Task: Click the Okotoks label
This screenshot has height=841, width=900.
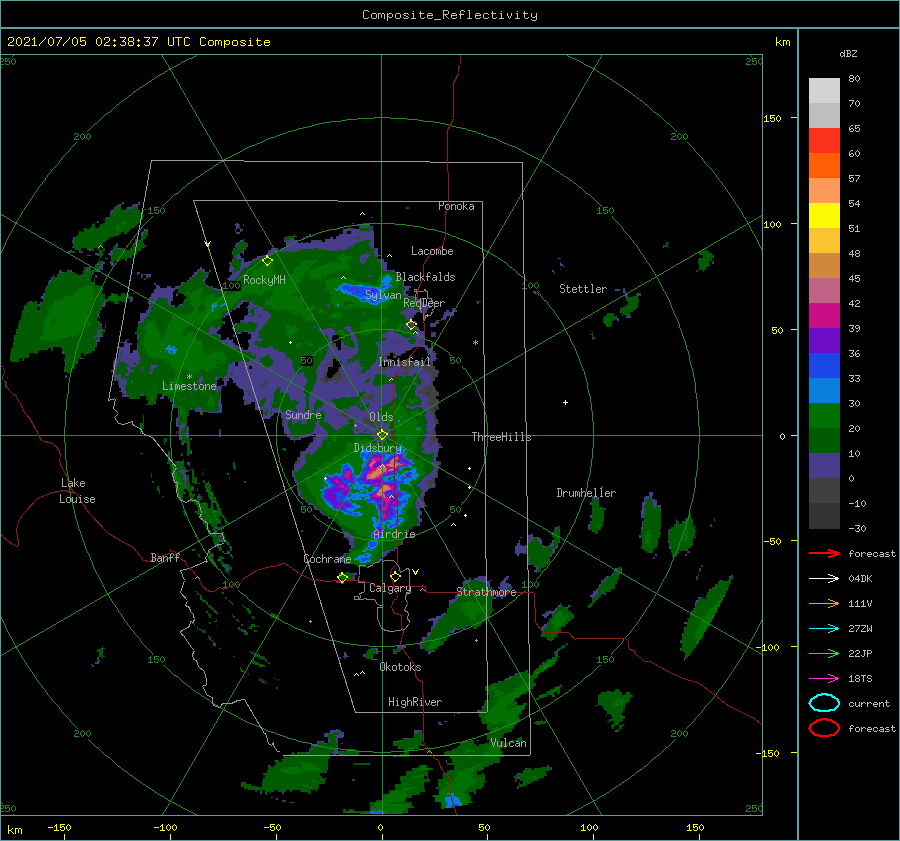Action: pyautogui.click(x=400, y=667)
